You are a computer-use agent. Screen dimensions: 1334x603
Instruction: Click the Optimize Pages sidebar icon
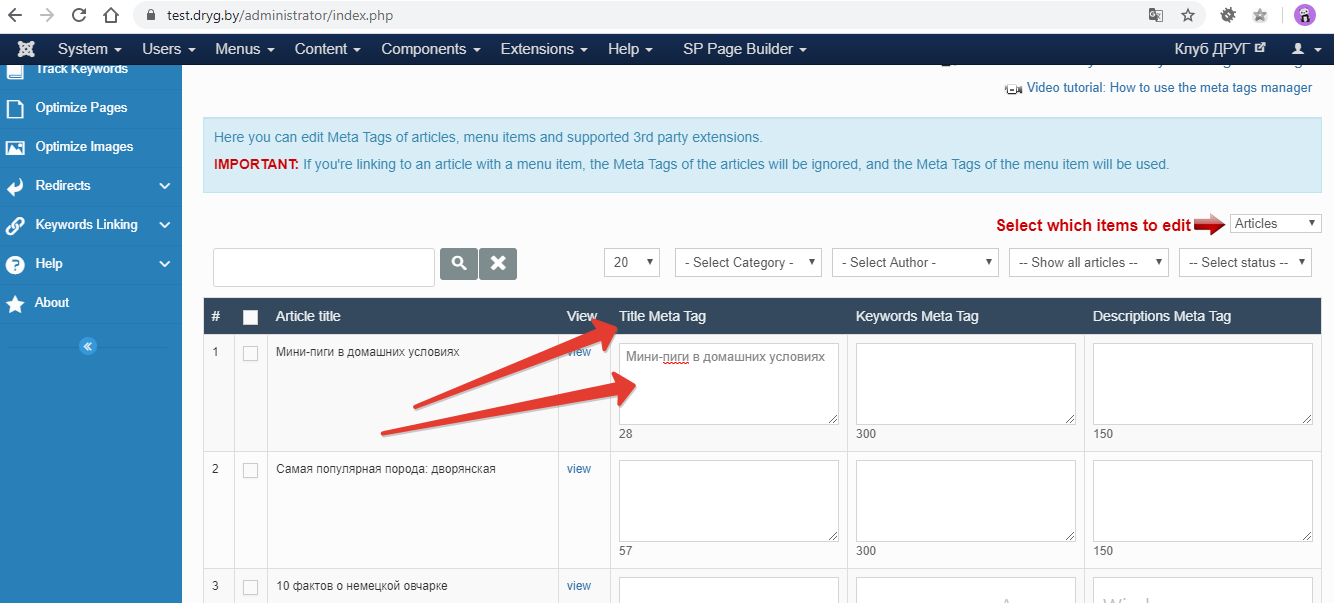pyautogui.click(x=15, y=108)
